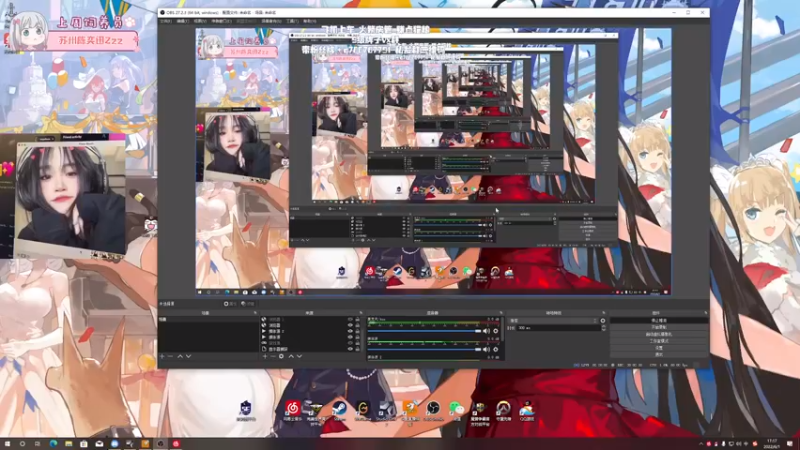Click the transition duration 300 ms field
This screenshot has width=800, height=450.
tap(558, 328)
